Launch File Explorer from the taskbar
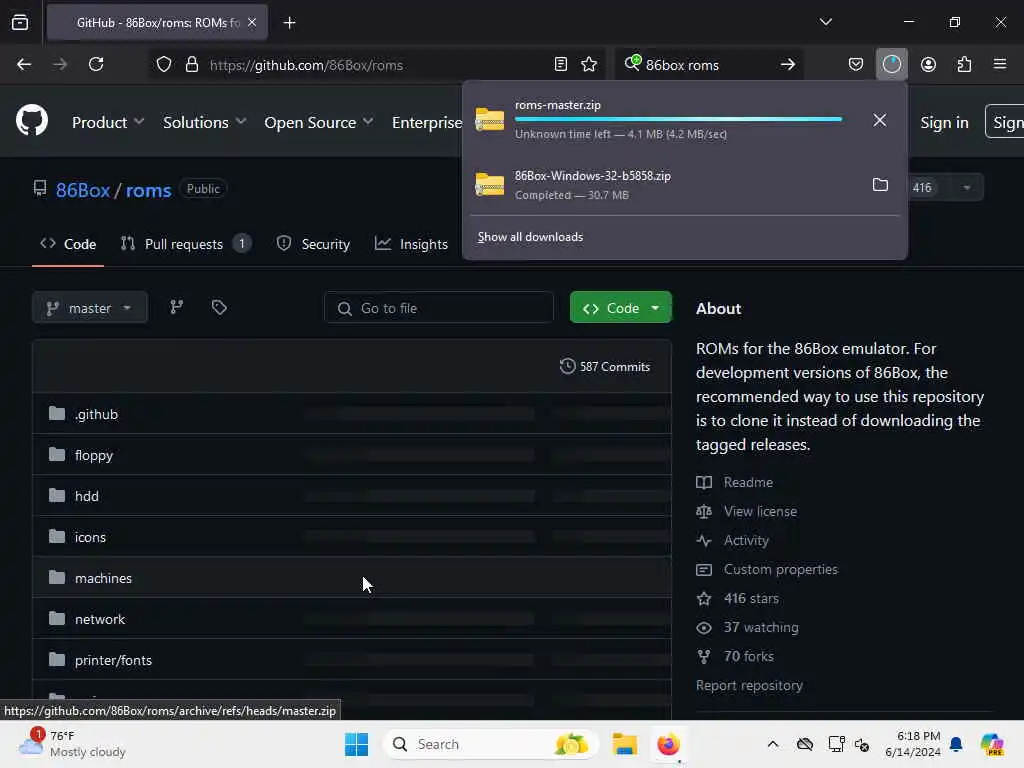1024x768 pixels. pyautogui.click(x=624, y=744)
